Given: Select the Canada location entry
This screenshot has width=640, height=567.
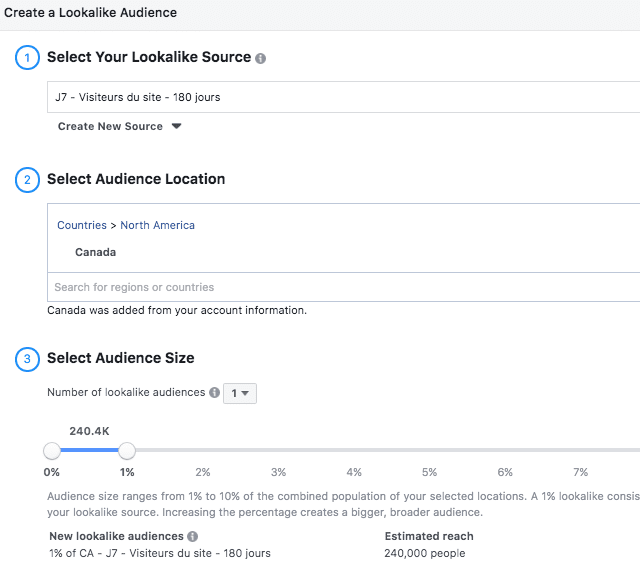Looking at the screenshot, I should coord(96,252).
